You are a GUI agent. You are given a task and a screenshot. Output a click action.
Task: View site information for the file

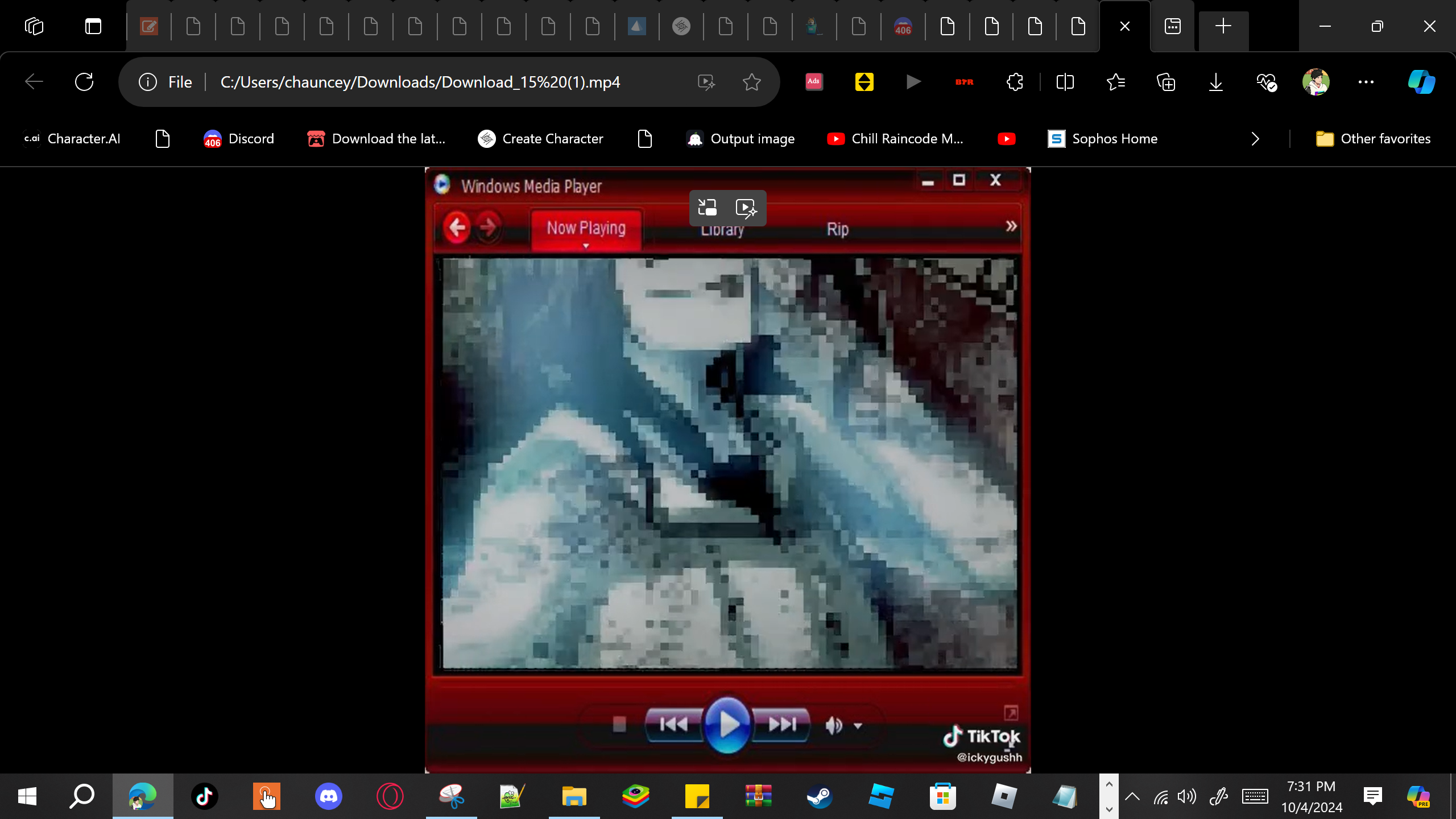point(166,82)
